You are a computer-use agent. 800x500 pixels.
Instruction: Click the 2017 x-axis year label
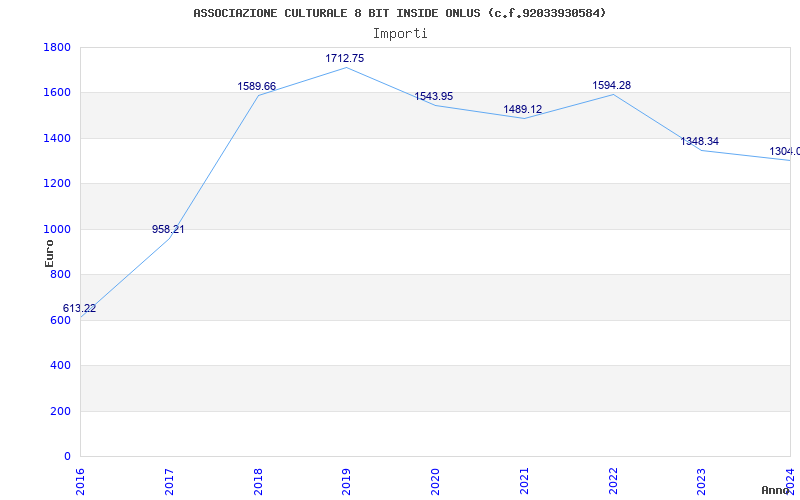point(169,482)
